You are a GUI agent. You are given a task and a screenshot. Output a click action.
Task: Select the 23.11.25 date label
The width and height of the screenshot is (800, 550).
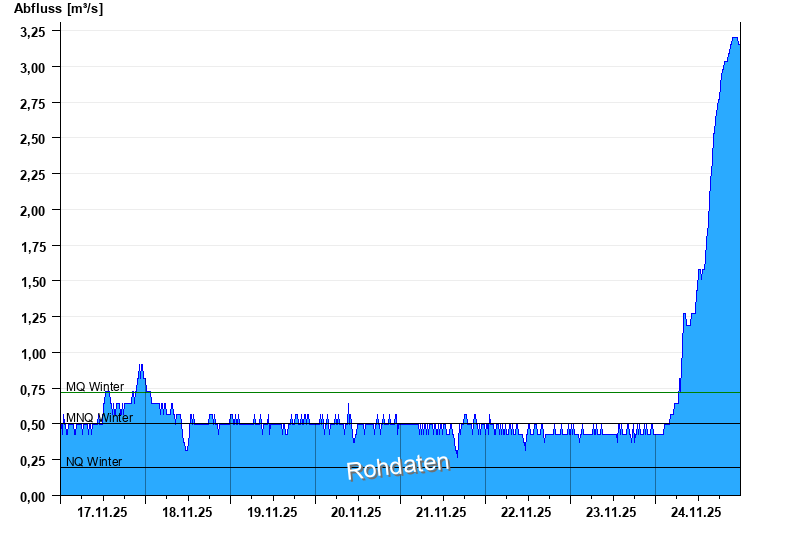pyautogui.click(x=612, y=513)
